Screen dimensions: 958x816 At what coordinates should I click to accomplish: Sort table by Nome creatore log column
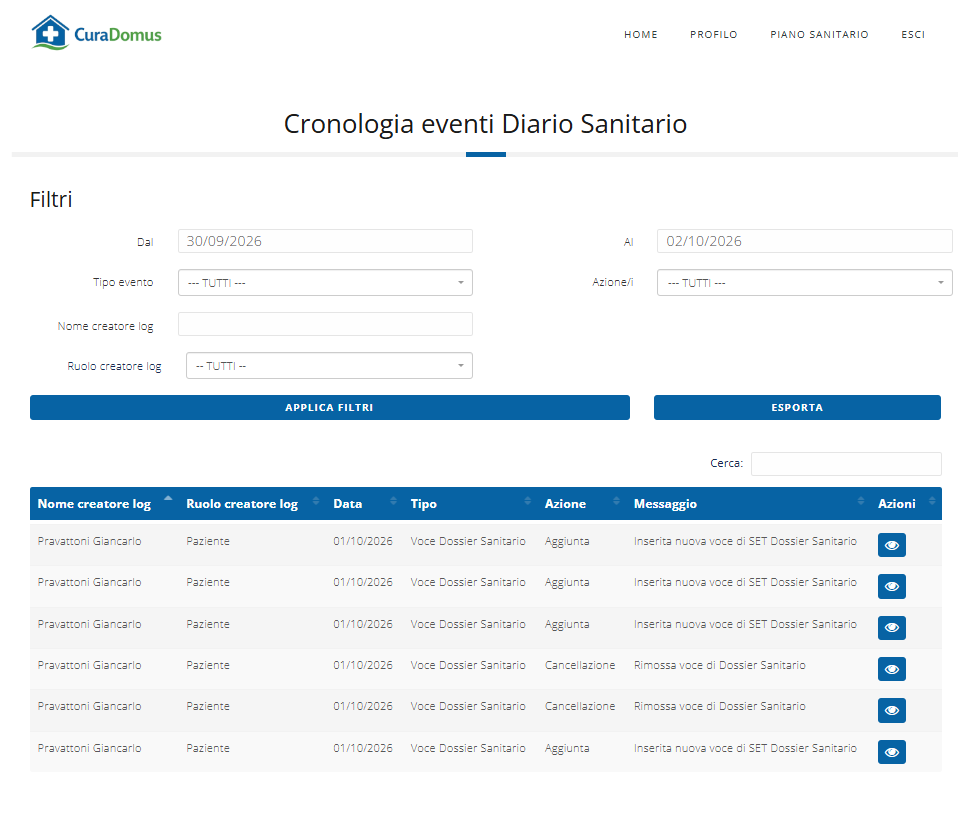tap(104, 503)
